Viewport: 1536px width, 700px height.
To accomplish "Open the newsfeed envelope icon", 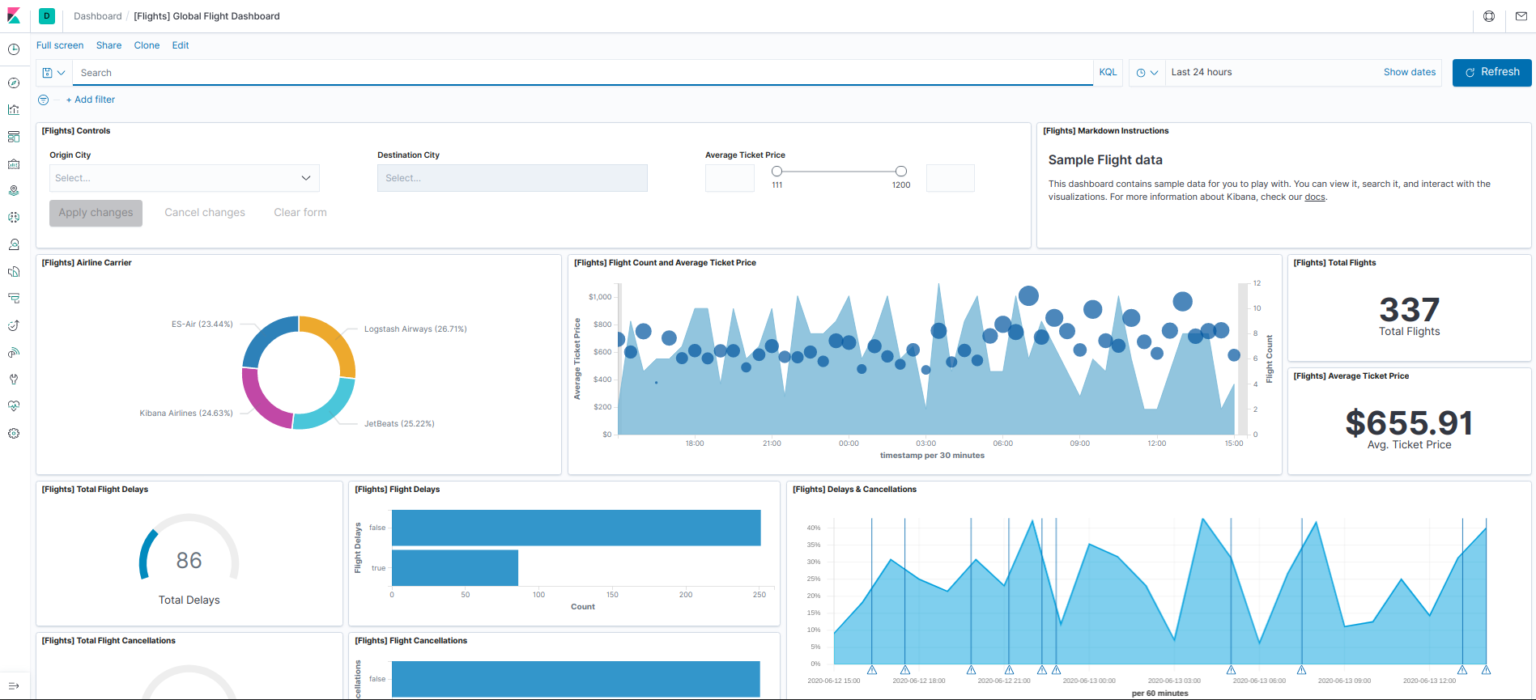I will [x=1523, y=16].
